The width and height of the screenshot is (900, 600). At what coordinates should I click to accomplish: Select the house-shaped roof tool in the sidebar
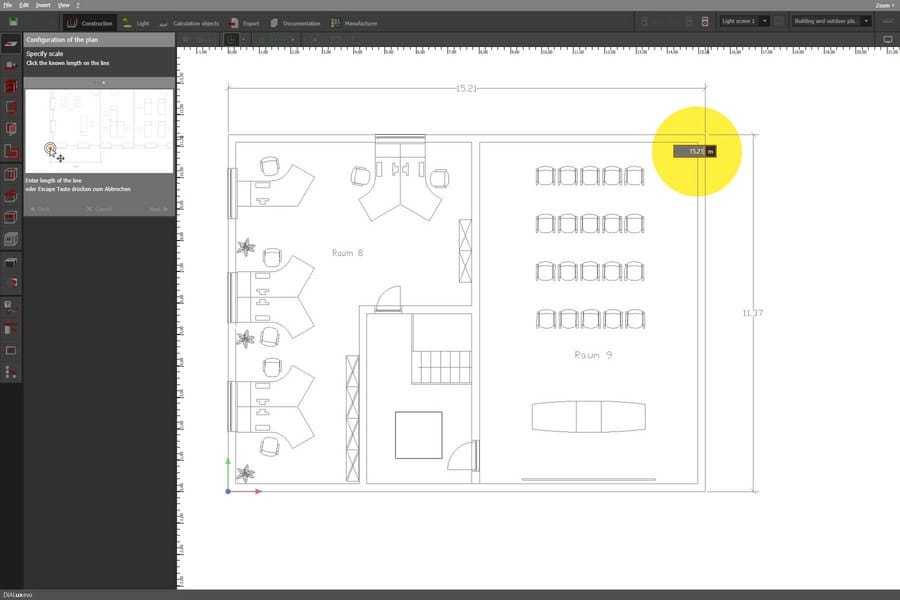point(11,196)
